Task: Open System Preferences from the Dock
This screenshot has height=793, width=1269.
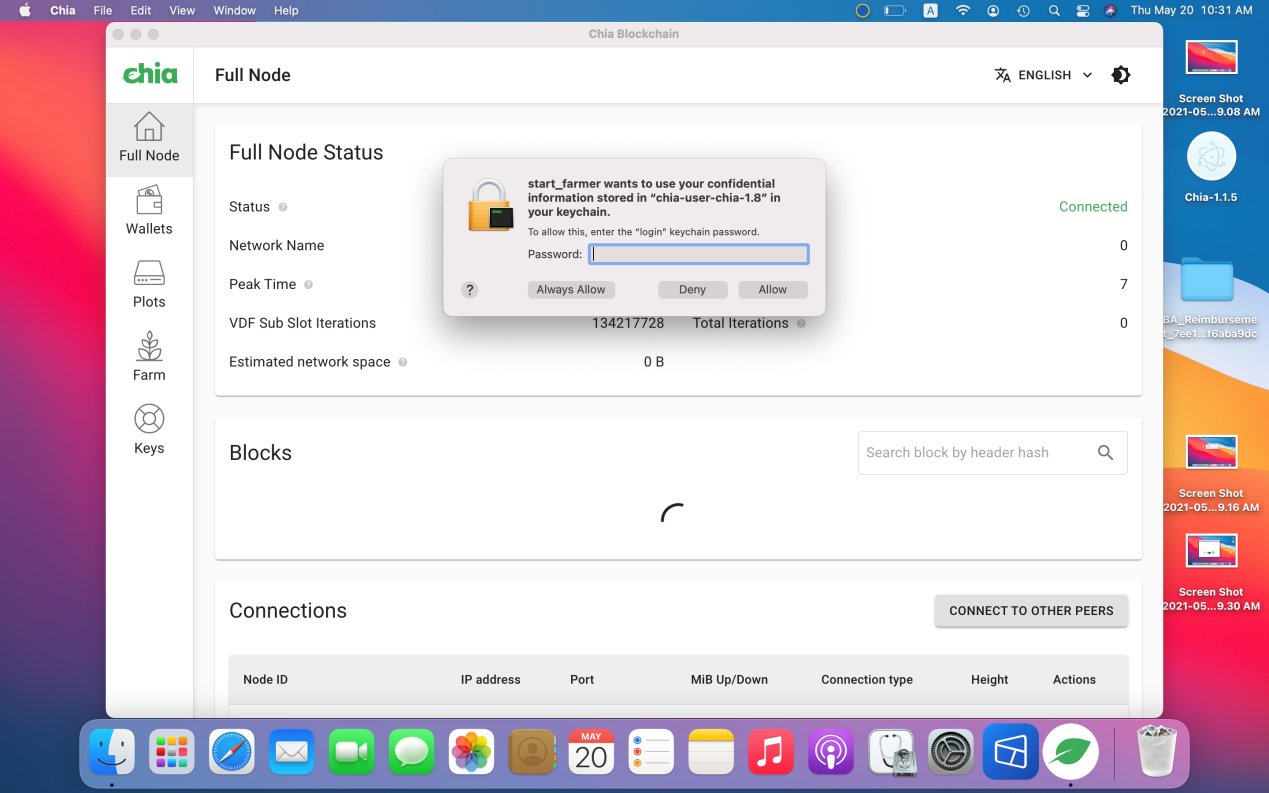Action: [x=951, y=751]
